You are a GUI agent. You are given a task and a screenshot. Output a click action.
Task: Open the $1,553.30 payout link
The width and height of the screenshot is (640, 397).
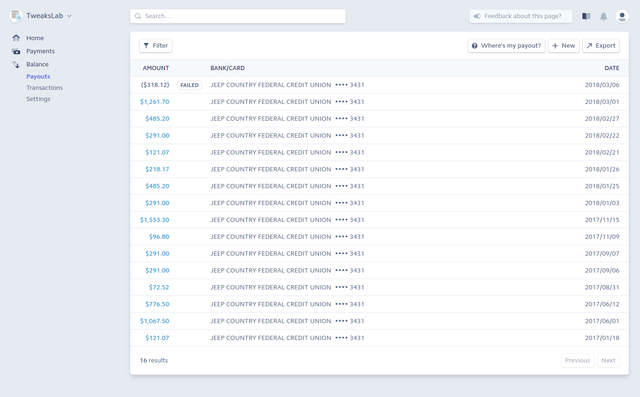(x=154, y=220)
